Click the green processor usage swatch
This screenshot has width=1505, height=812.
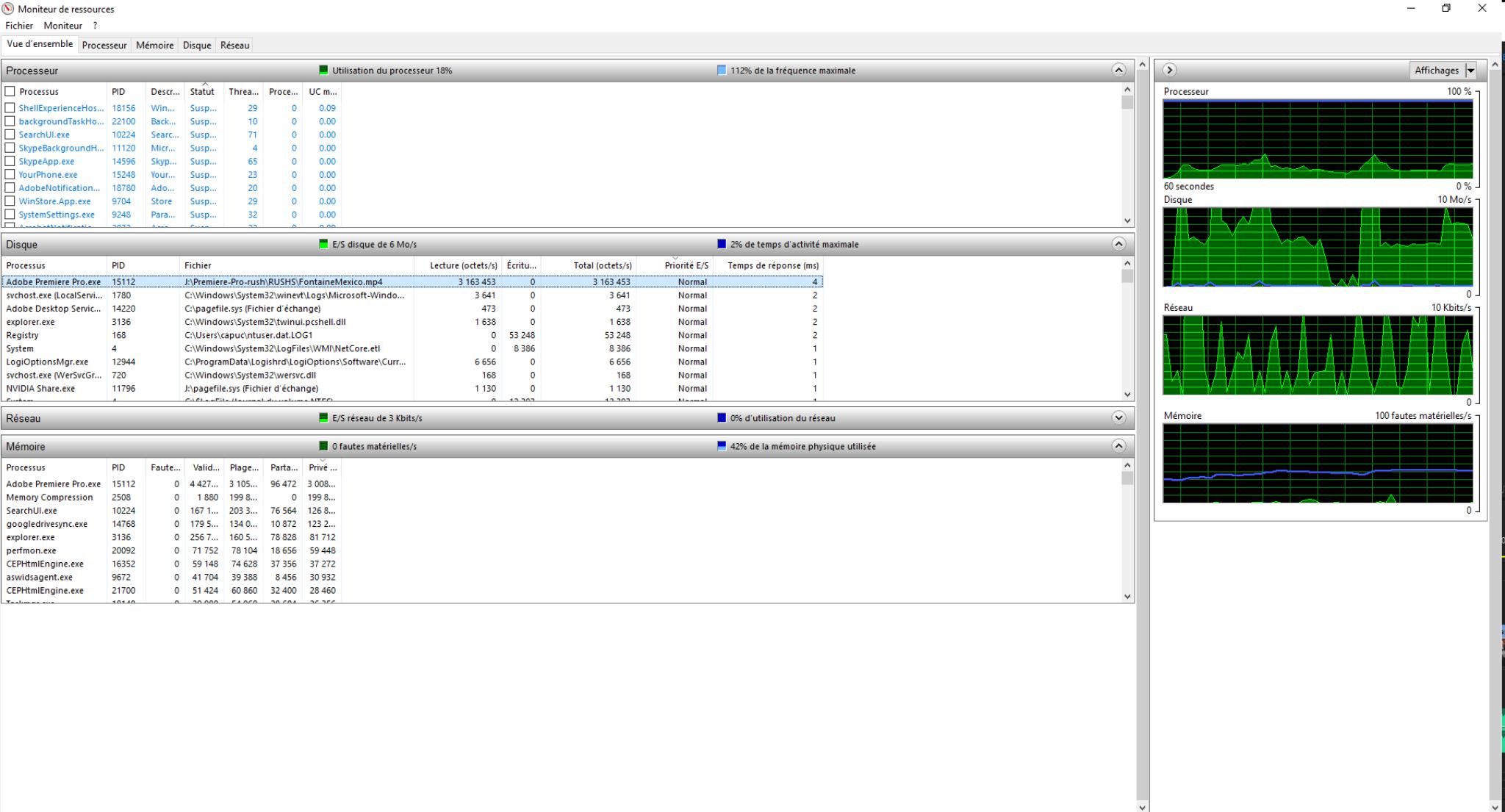click(x=323, y=71)
